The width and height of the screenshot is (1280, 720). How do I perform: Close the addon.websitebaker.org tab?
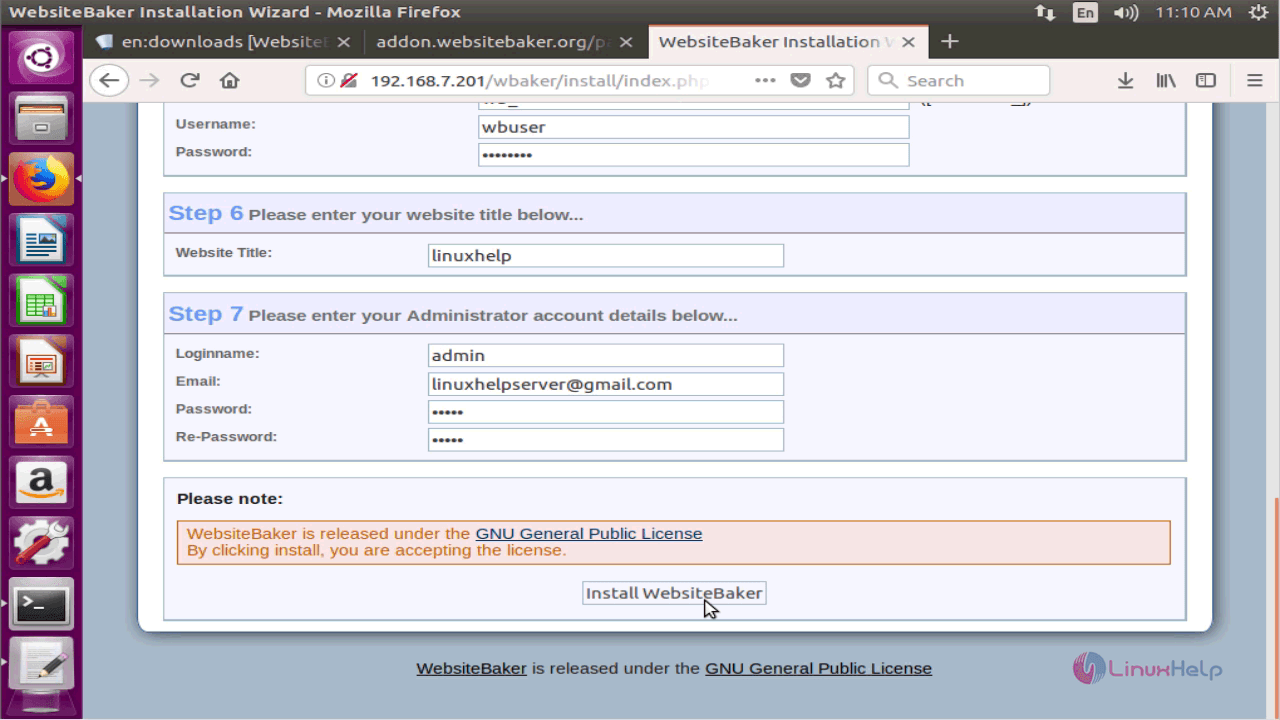pyautogui.click(x=626, y=42)
